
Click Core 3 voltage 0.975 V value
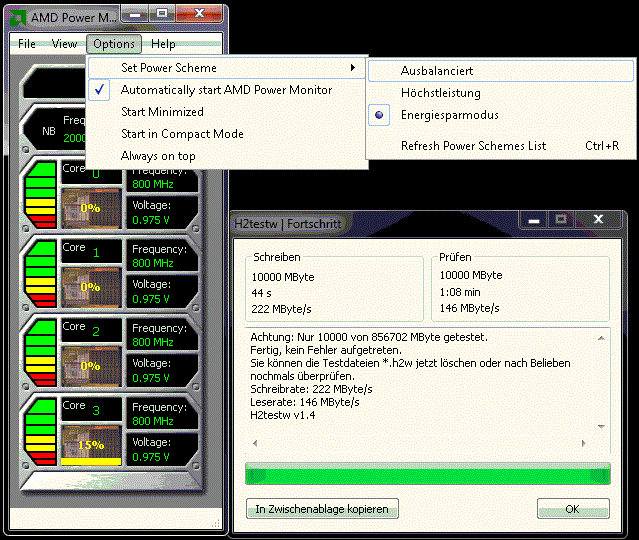point(151,458)
